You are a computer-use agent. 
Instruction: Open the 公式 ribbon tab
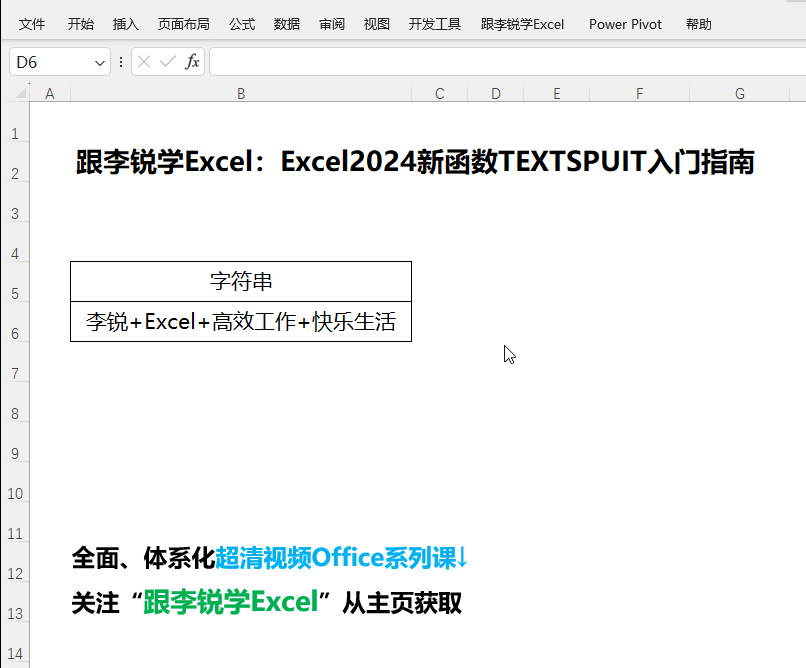click(242, 24)
